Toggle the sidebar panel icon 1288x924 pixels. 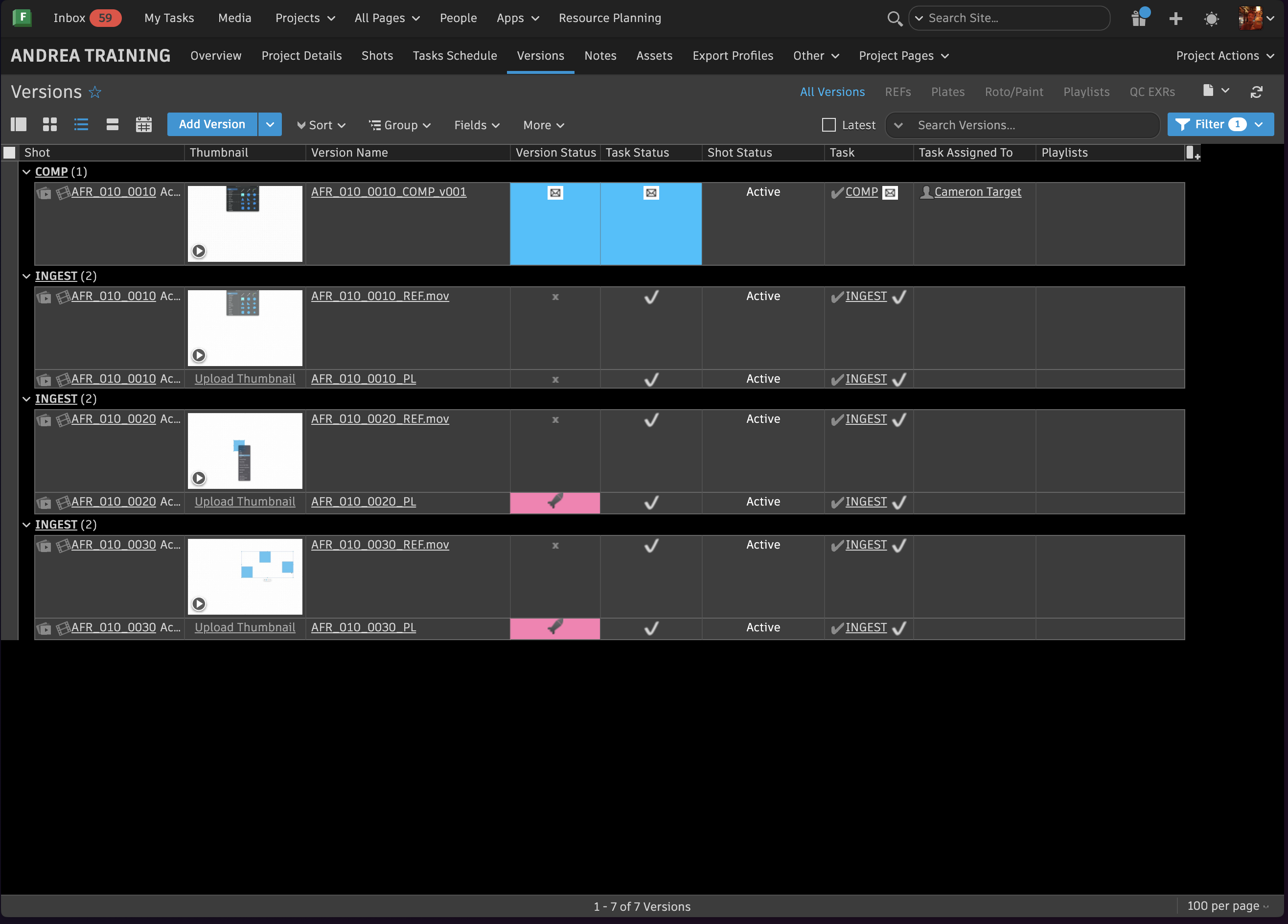pos(19,124)
